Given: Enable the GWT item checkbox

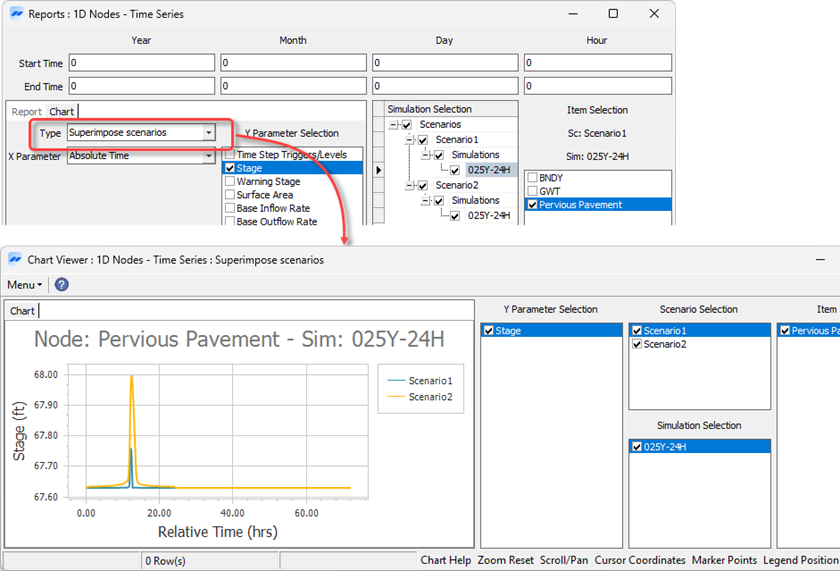Looking at the screenshot, I should point(532,191).
